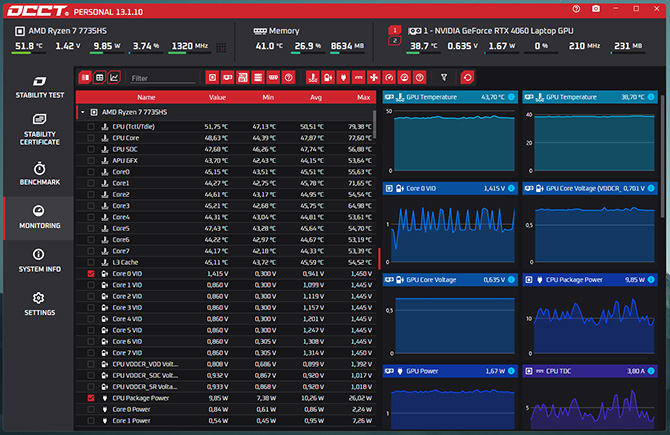Open info for the CPU Package Power graph

click(x=651, y=279)
